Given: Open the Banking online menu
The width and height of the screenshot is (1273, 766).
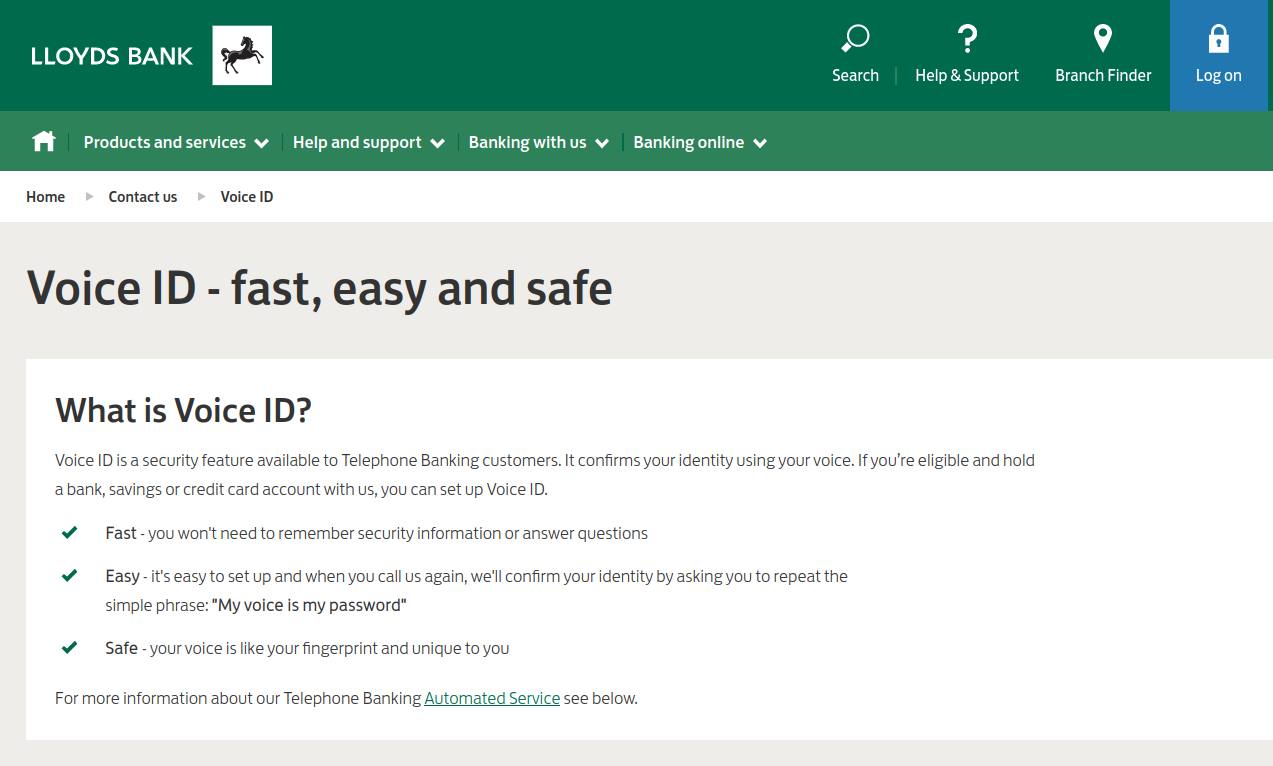Looking at the screenshot, I should pyautogui.click(x=689, y=142).
